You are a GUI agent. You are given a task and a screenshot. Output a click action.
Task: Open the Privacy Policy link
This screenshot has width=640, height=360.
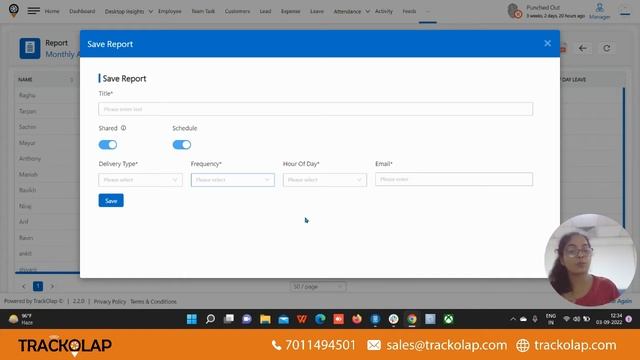(x=110, y=302)
